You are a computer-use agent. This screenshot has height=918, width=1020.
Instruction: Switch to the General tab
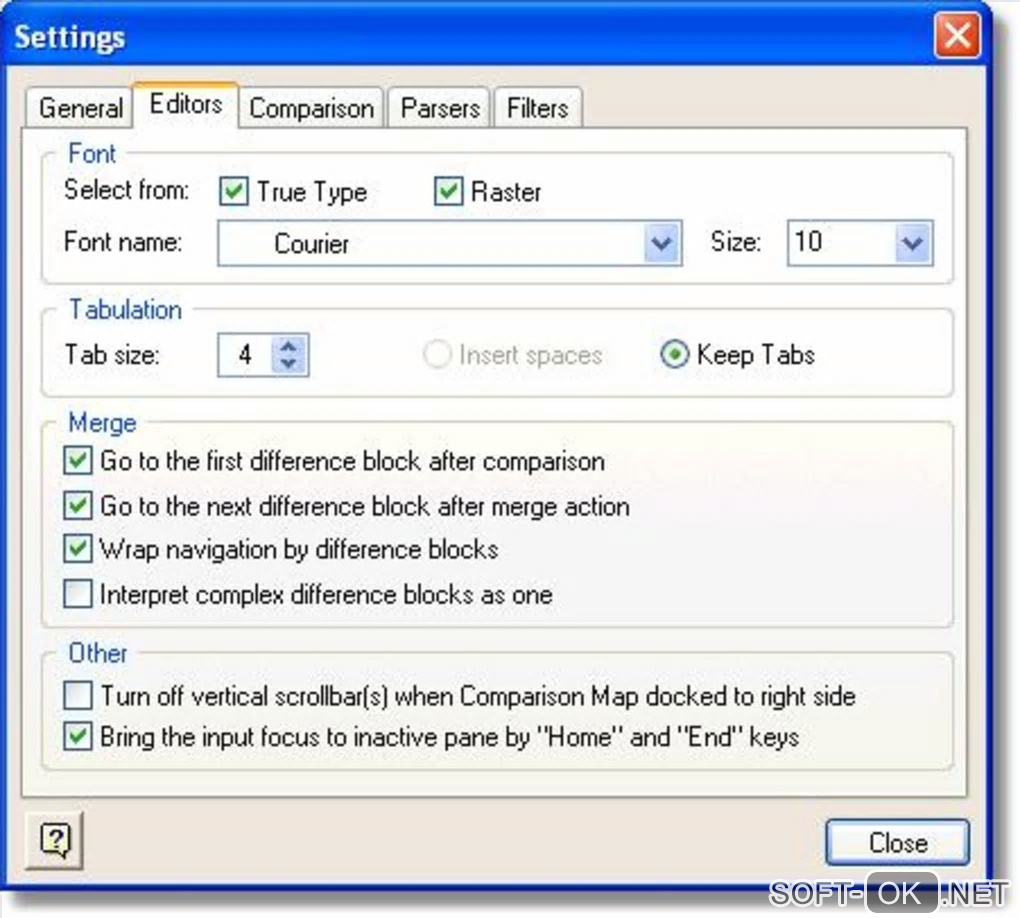(x=81, y=108)
